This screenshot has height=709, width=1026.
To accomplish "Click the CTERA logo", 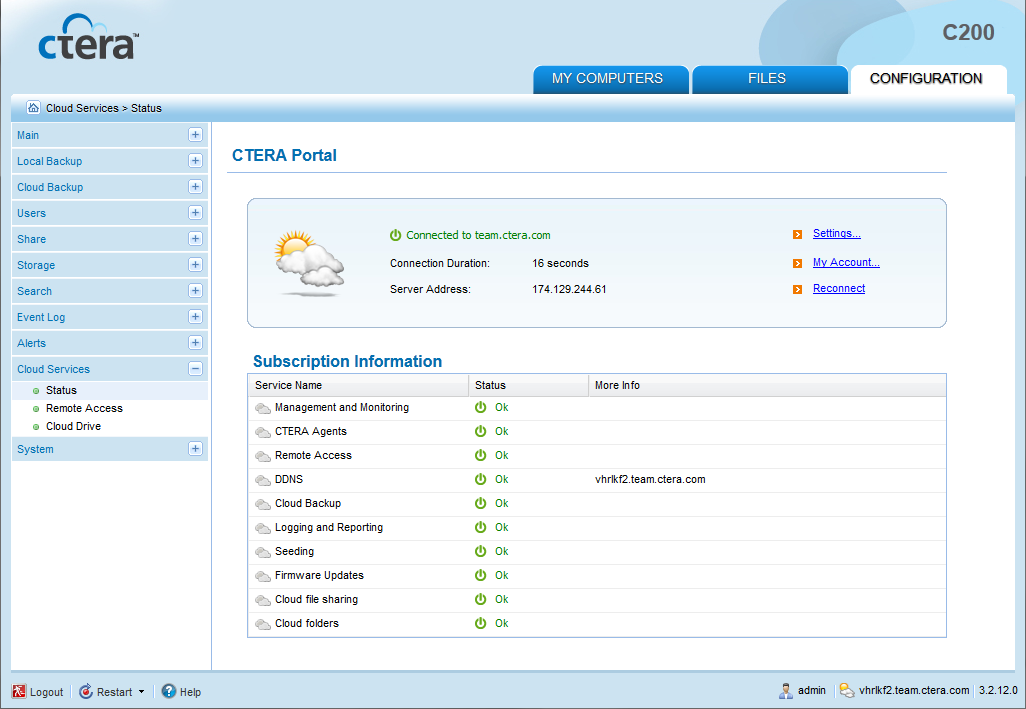I will pyautogui.click(x=88, y=37).
